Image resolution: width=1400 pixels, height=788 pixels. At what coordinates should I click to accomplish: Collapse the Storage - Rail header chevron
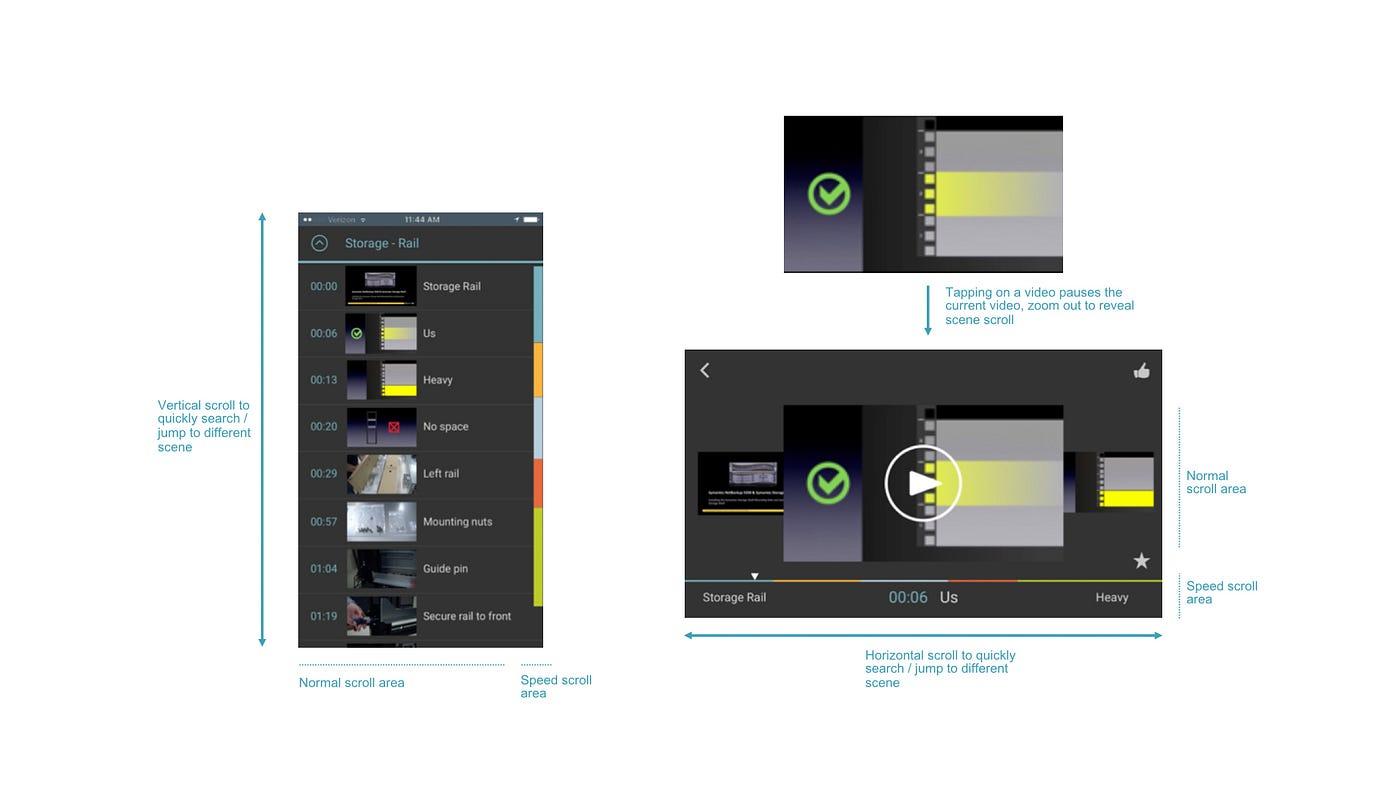pyautogui.click(x=319, y=243)
